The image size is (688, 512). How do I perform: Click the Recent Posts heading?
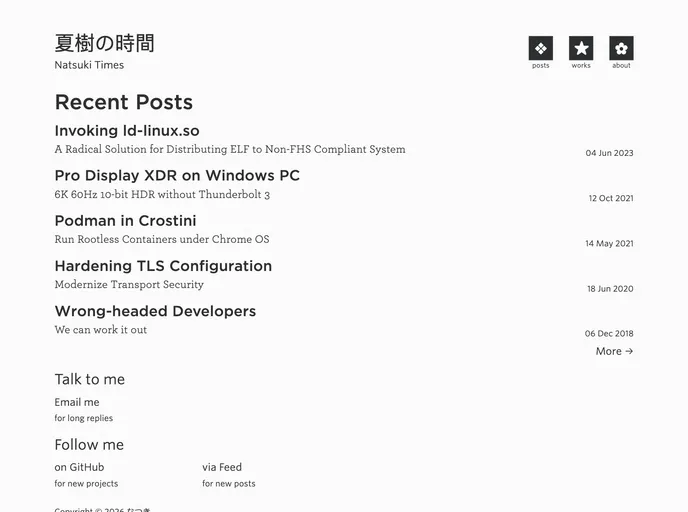[123, 102]
